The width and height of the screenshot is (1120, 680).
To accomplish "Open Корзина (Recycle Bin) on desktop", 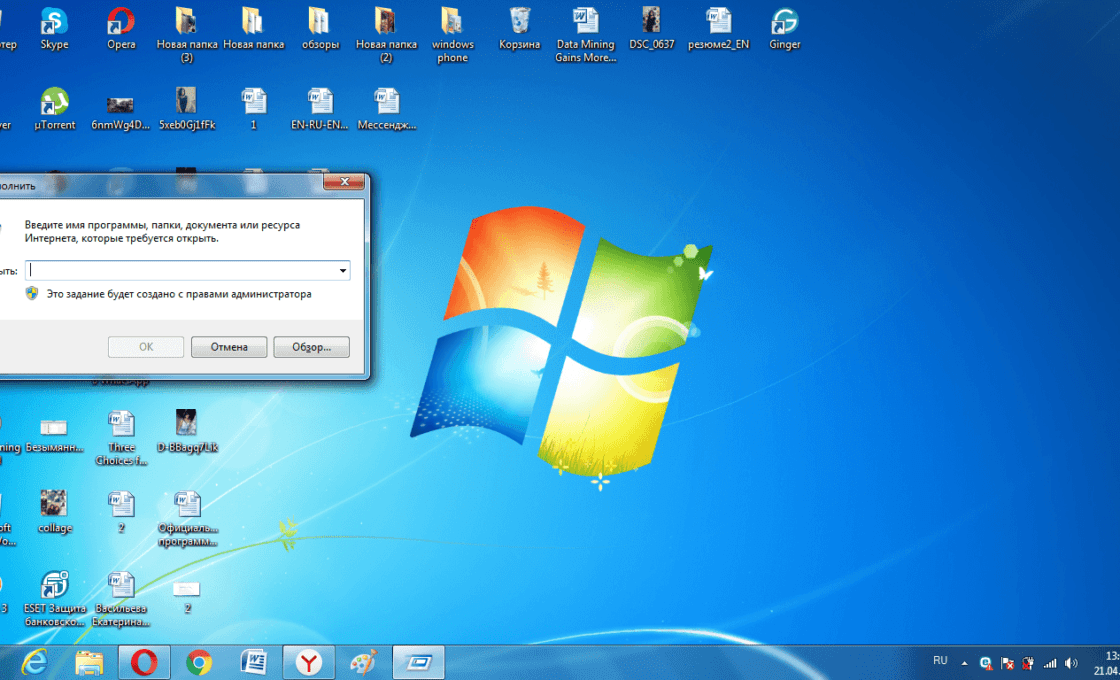I will 520,22.
